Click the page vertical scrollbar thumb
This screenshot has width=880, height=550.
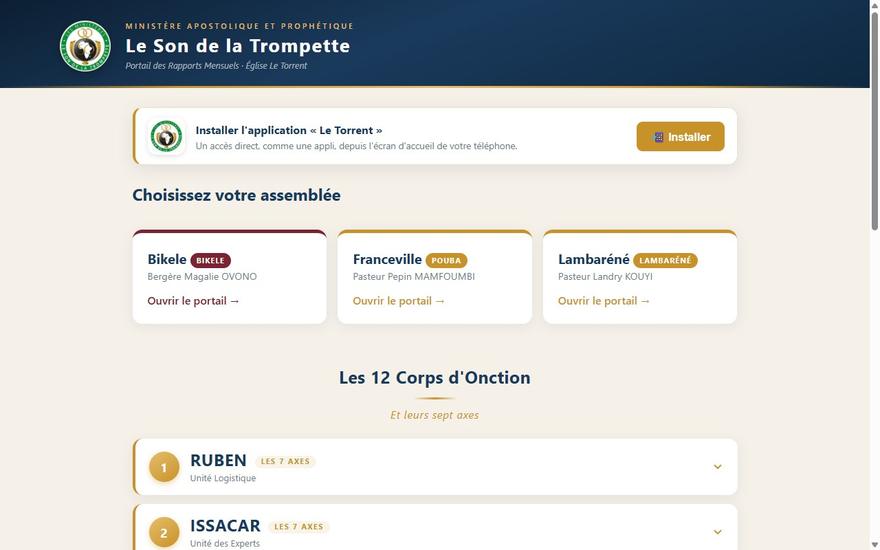(x=874, y=121)
